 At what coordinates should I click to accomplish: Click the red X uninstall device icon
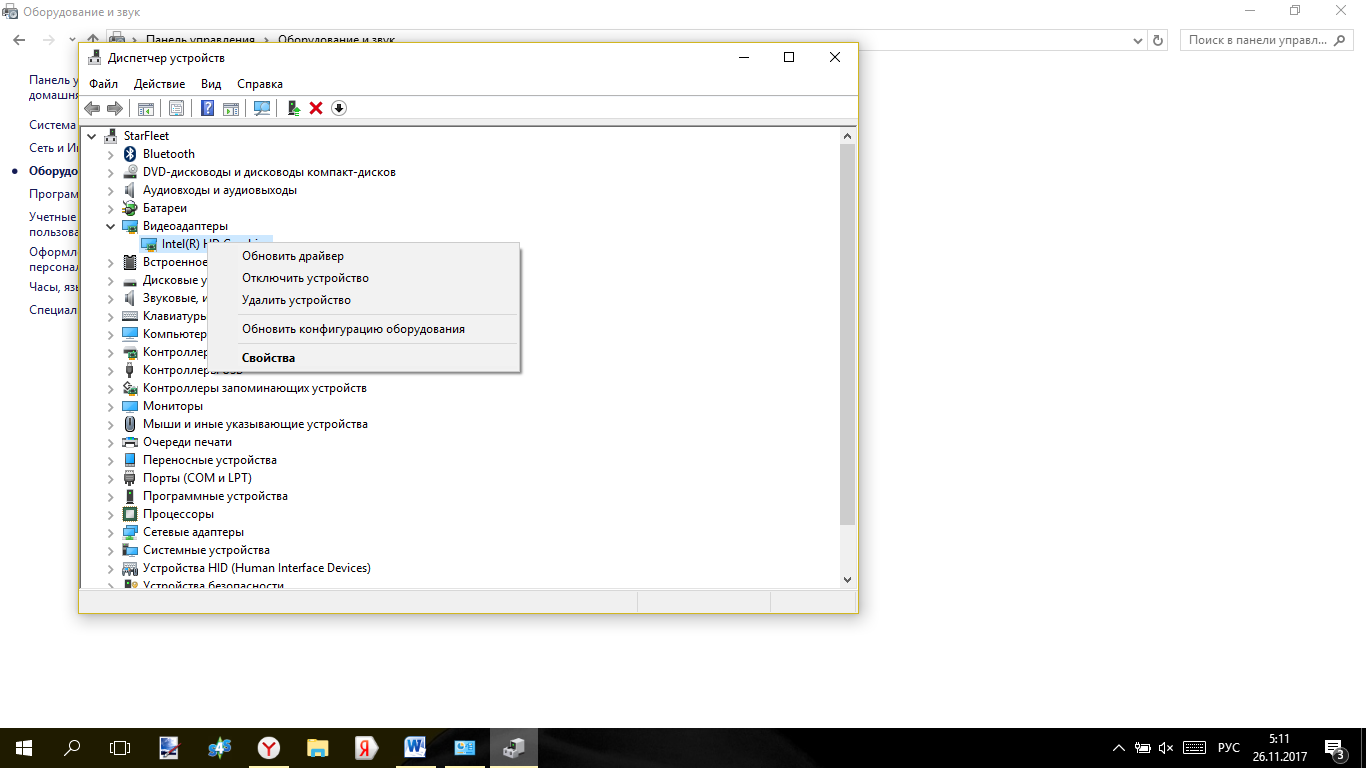[x=316, y=108]
